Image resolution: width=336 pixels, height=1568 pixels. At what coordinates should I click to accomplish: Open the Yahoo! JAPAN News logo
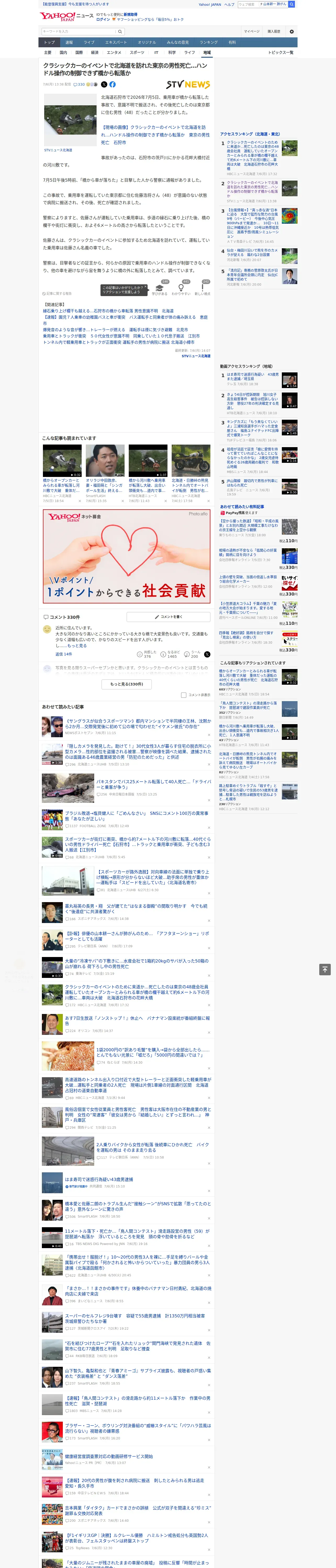(66, 16)
